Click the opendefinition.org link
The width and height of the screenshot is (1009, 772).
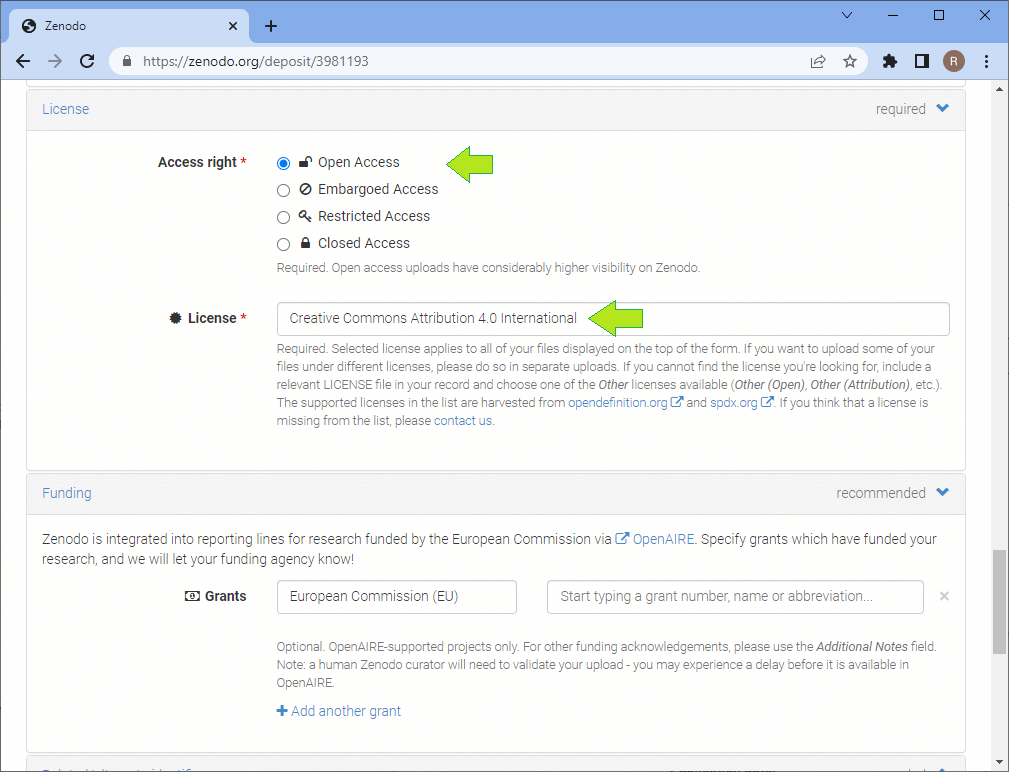[617, 403]
